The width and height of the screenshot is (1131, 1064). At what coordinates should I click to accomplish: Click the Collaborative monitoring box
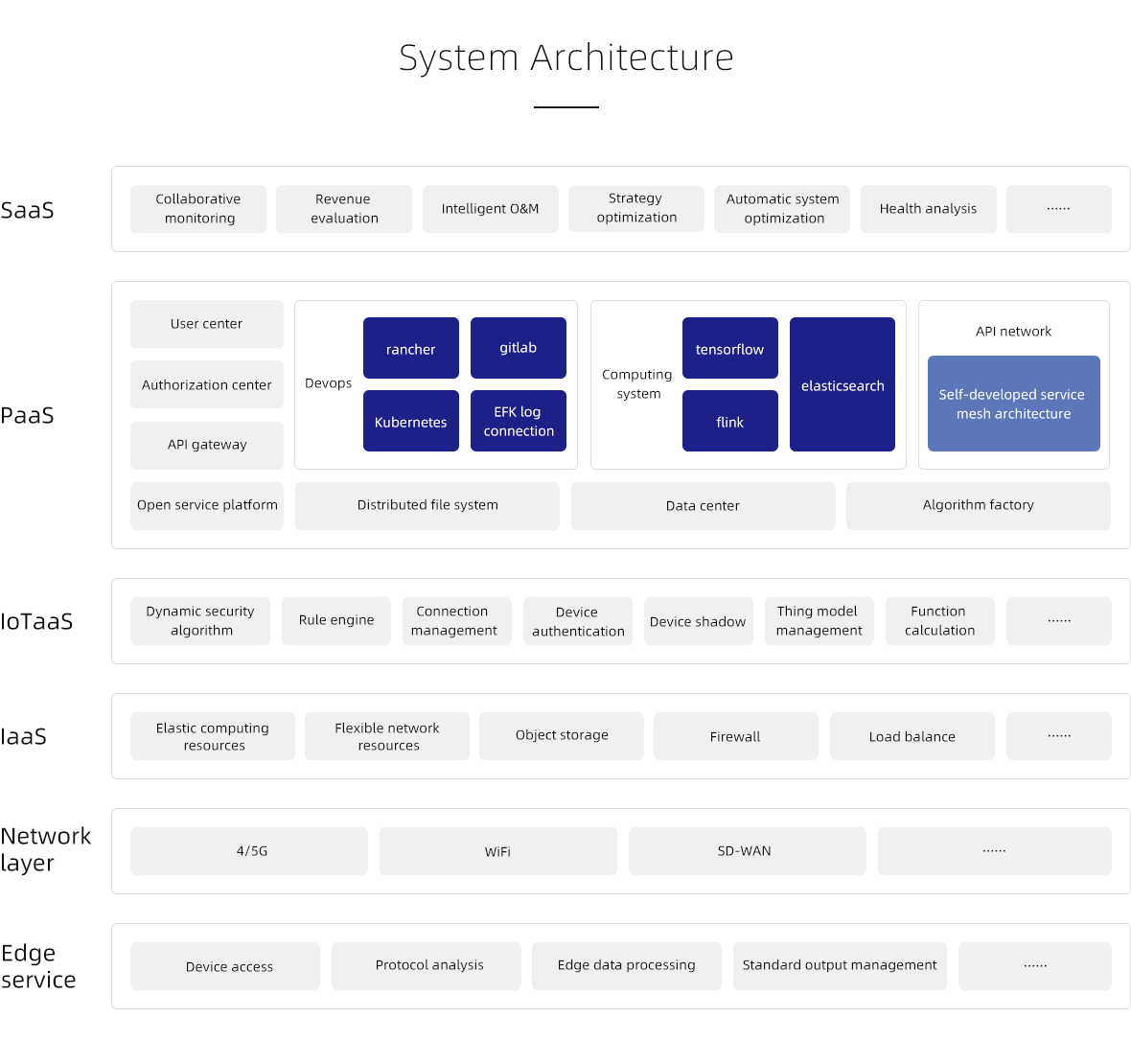[198, 209]
